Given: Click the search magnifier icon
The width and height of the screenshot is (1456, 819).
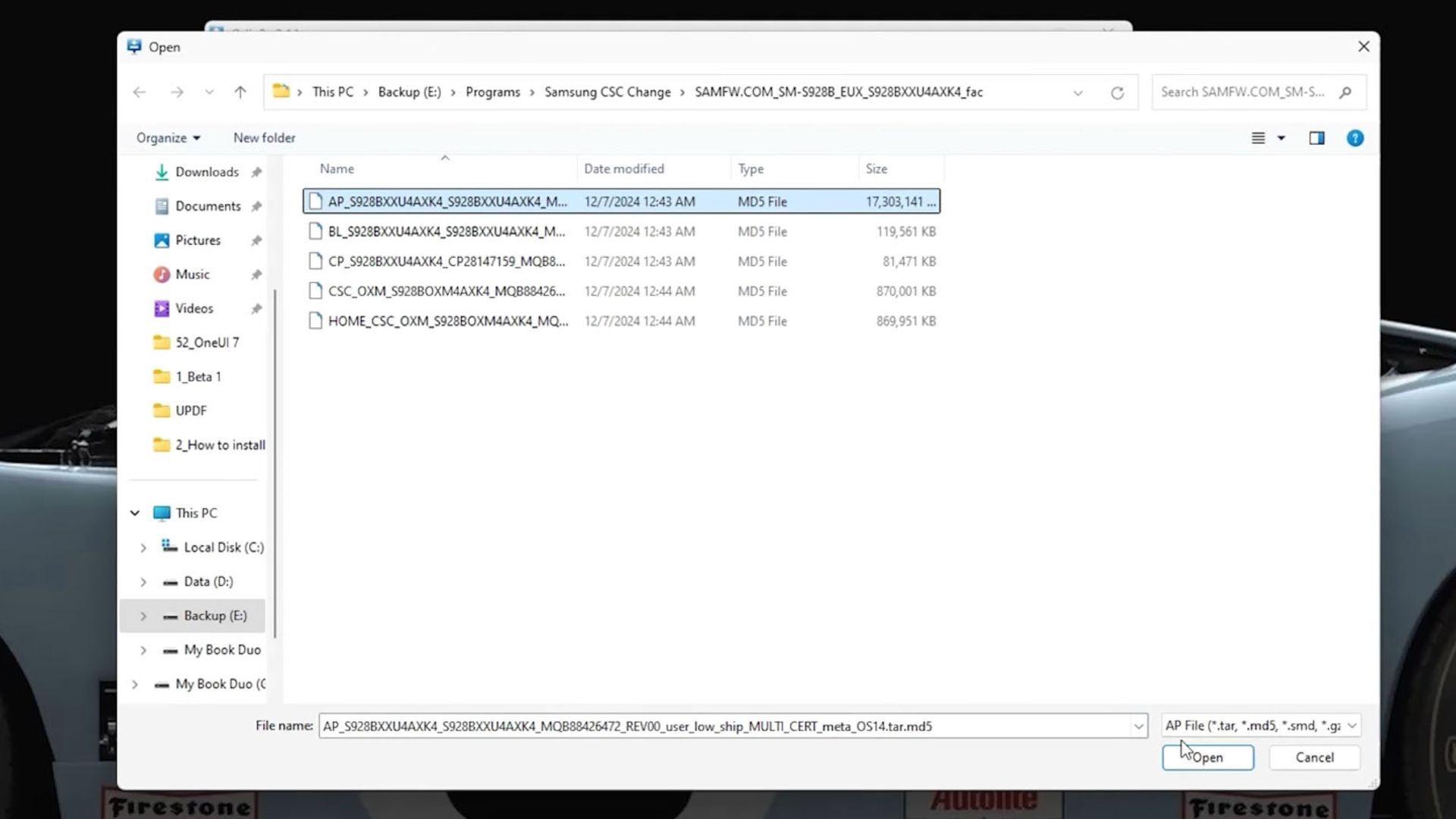Looking at the screenshot, I should pyautogui.click(x=1345, y=92).
